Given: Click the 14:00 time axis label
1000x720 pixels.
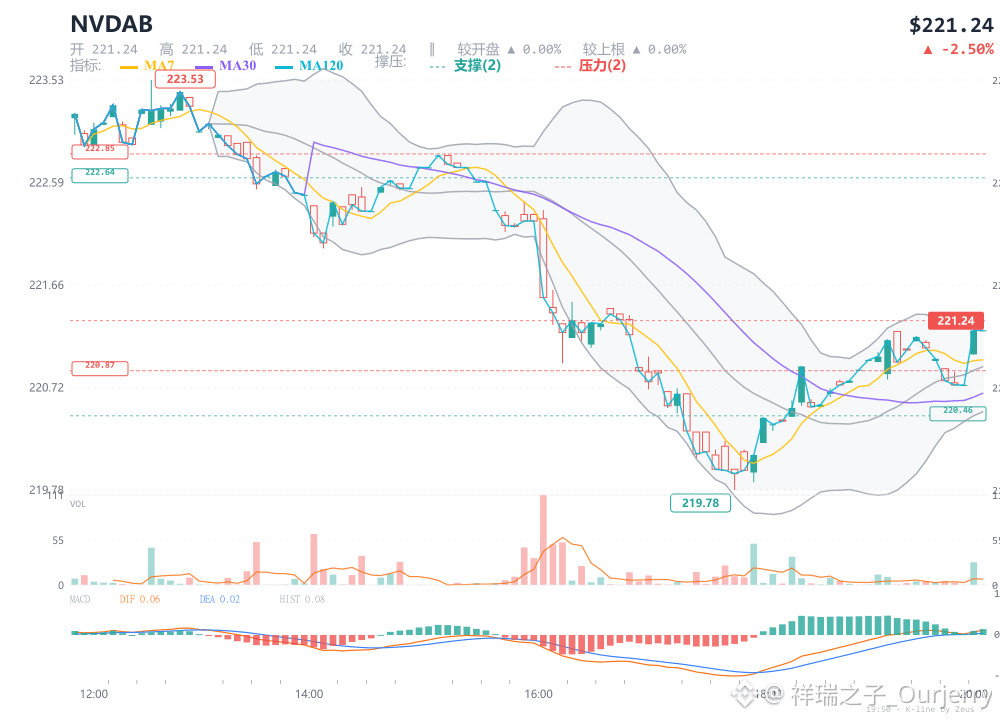Looking at the screenshot, I should coord(309,694).
